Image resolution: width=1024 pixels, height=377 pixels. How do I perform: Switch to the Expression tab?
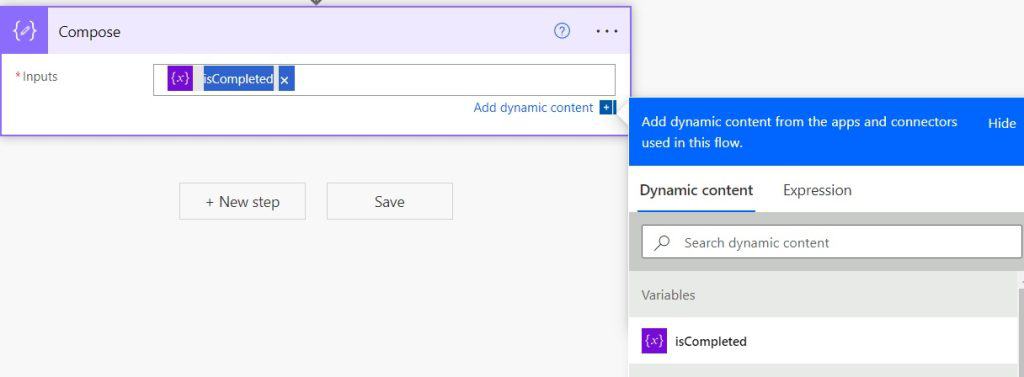click(817, 190)
